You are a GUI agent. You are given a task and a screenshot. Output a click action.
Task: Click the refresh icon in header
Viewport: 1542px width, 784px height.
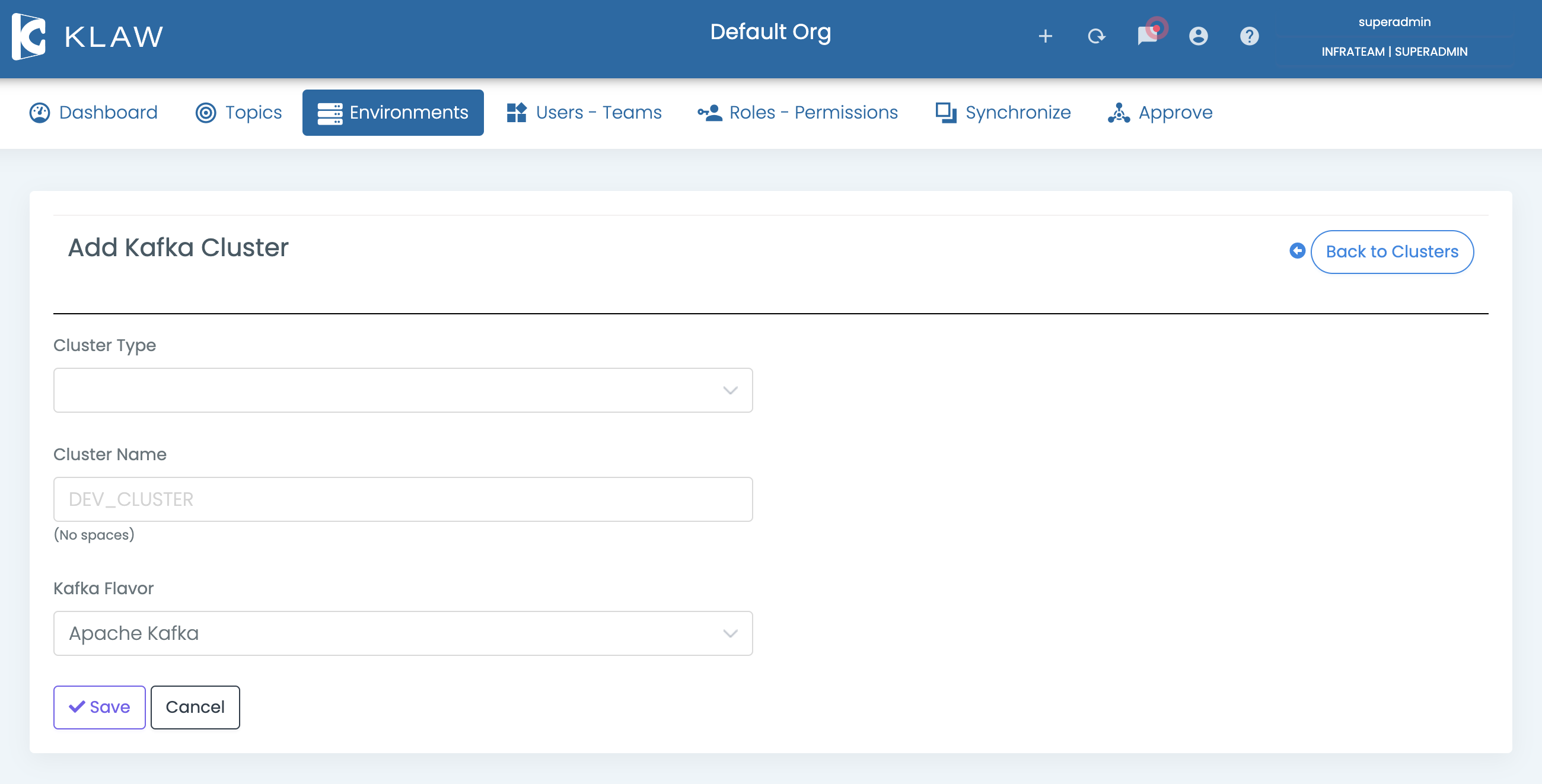(1096, 37)
